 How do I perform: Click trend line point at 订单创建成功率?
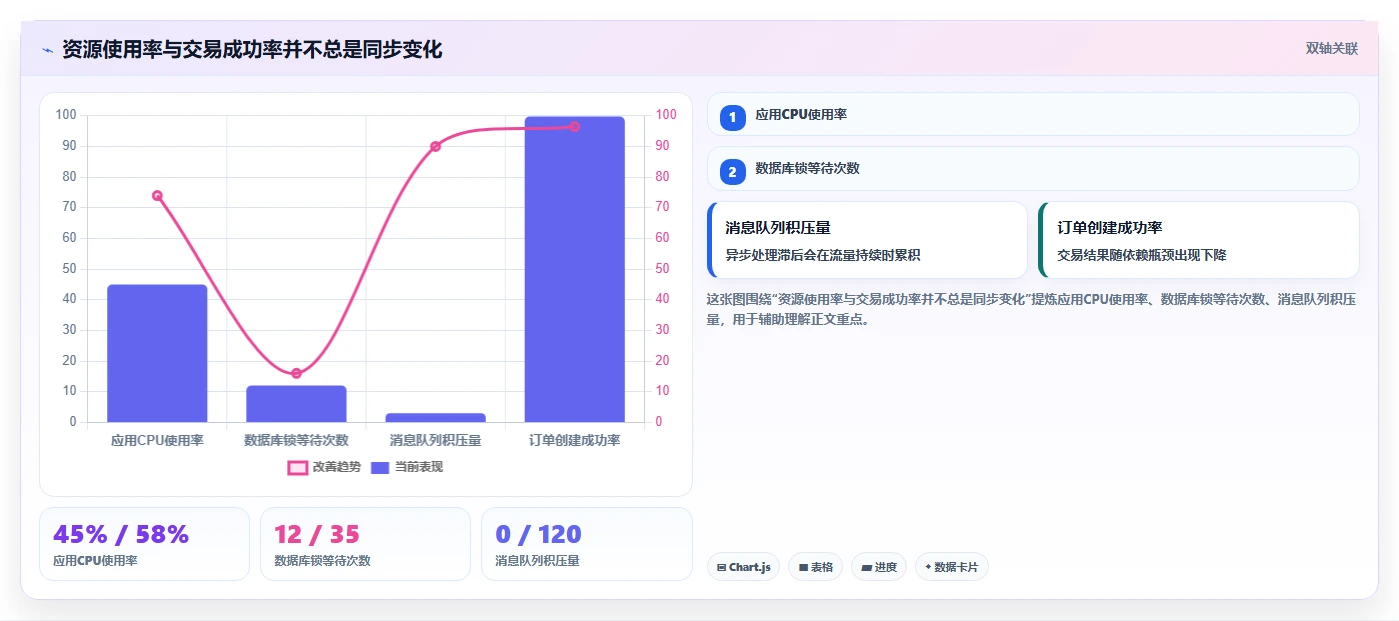pyautogui.click(x=574, y=127)
